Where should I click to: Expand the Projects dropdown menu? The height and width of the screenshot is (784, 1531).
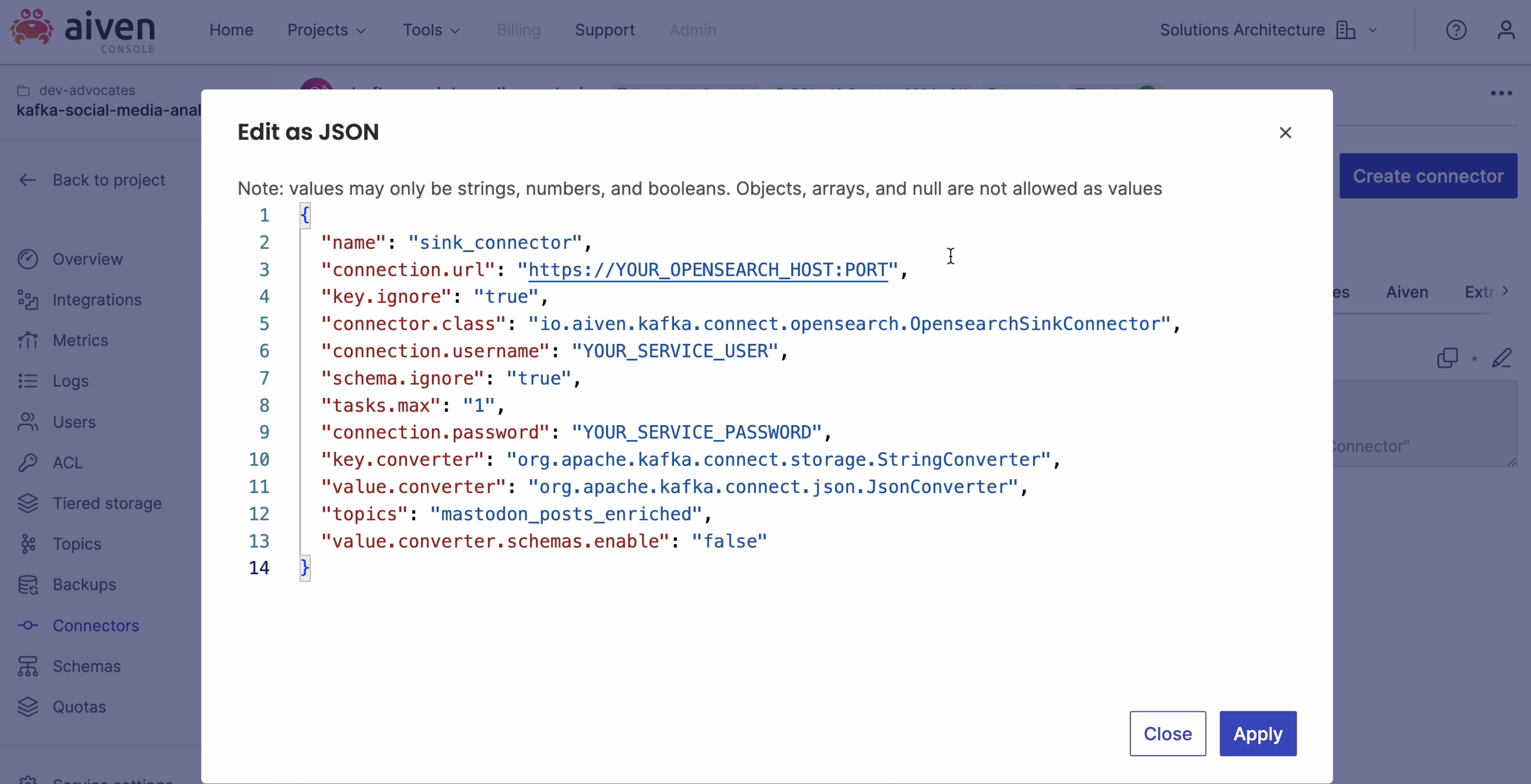tap(326, 30)
